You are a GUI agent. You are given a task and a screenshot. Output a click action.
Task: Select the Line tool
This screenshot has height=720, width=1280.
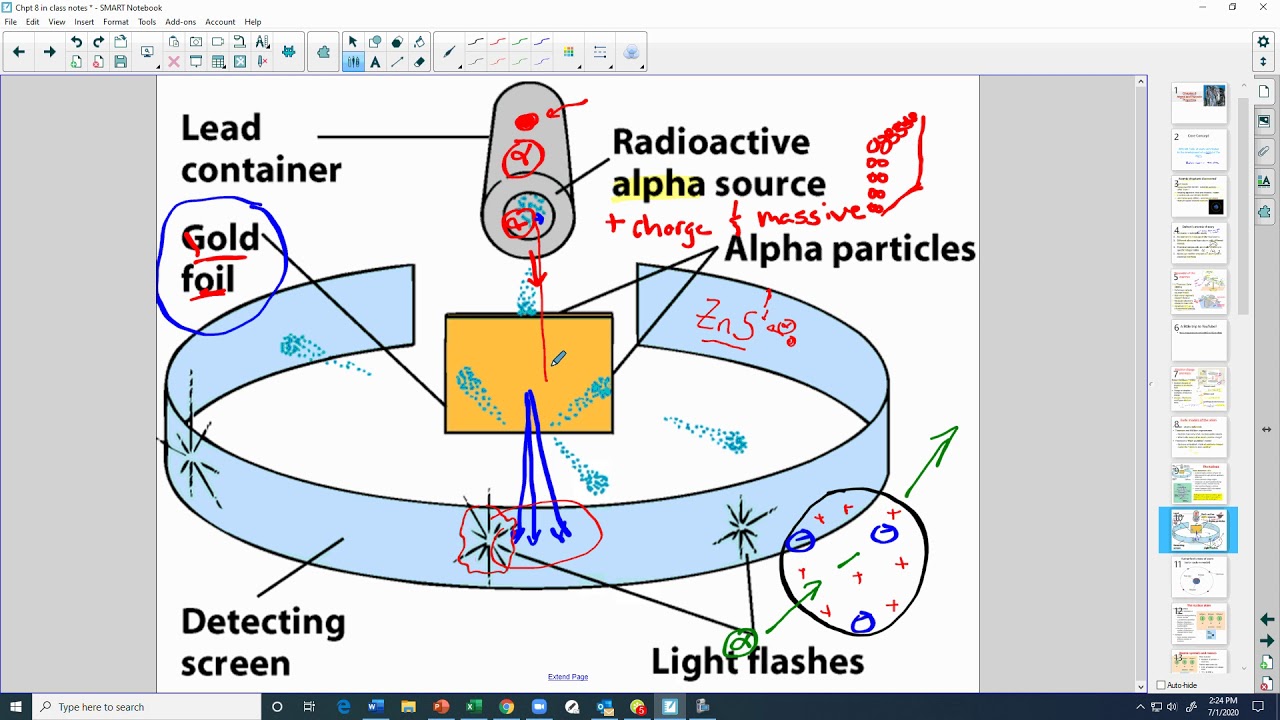tap(397, 62)
